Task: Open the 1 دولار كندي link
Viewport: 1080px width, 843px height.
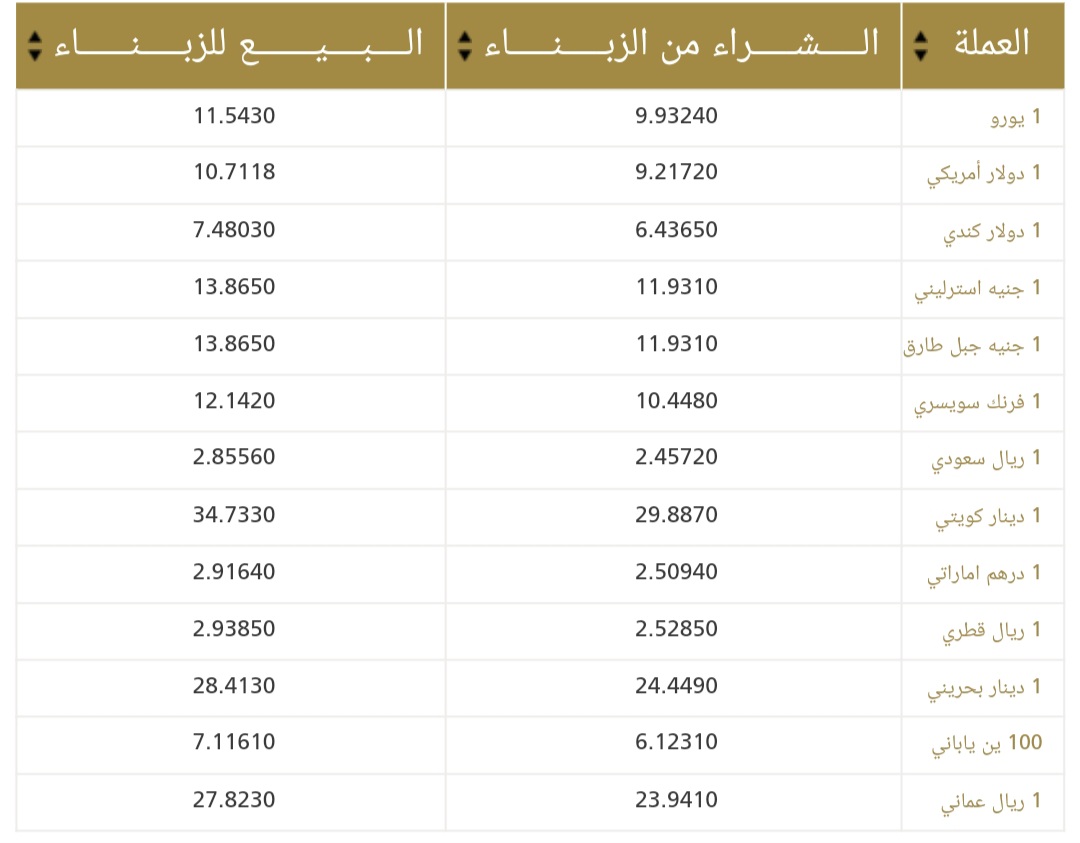Action: click(x=992, y=231)
